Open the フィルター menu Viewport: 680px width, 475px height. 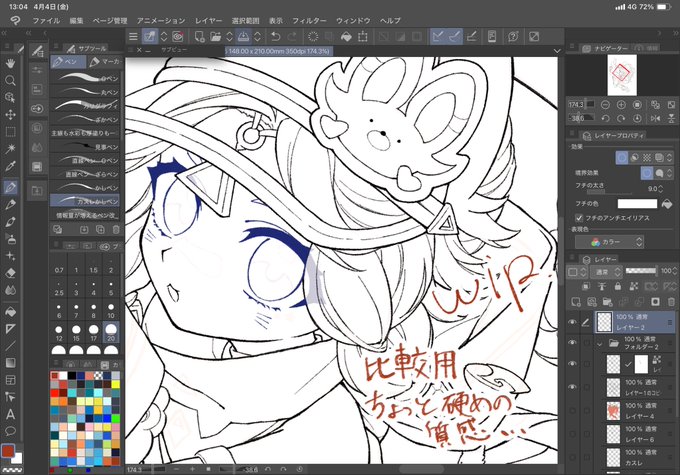click(x=309, y=20)
